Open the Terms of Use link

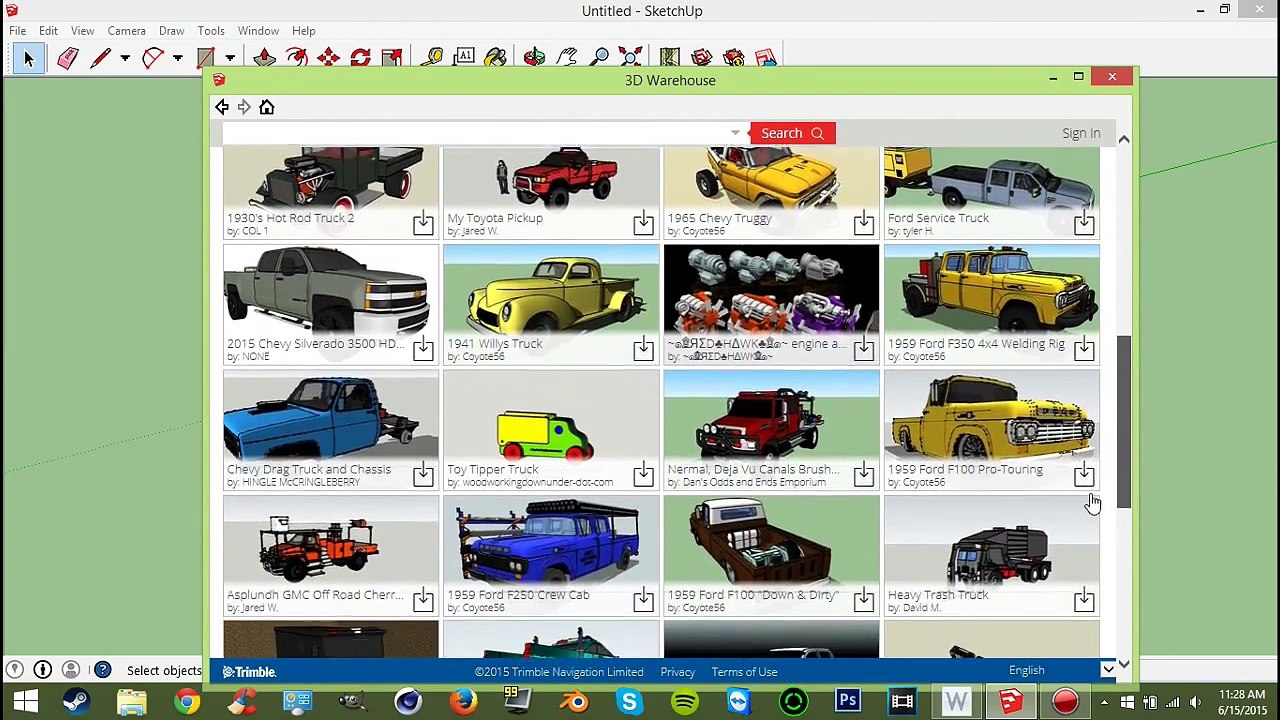(744, 672)
